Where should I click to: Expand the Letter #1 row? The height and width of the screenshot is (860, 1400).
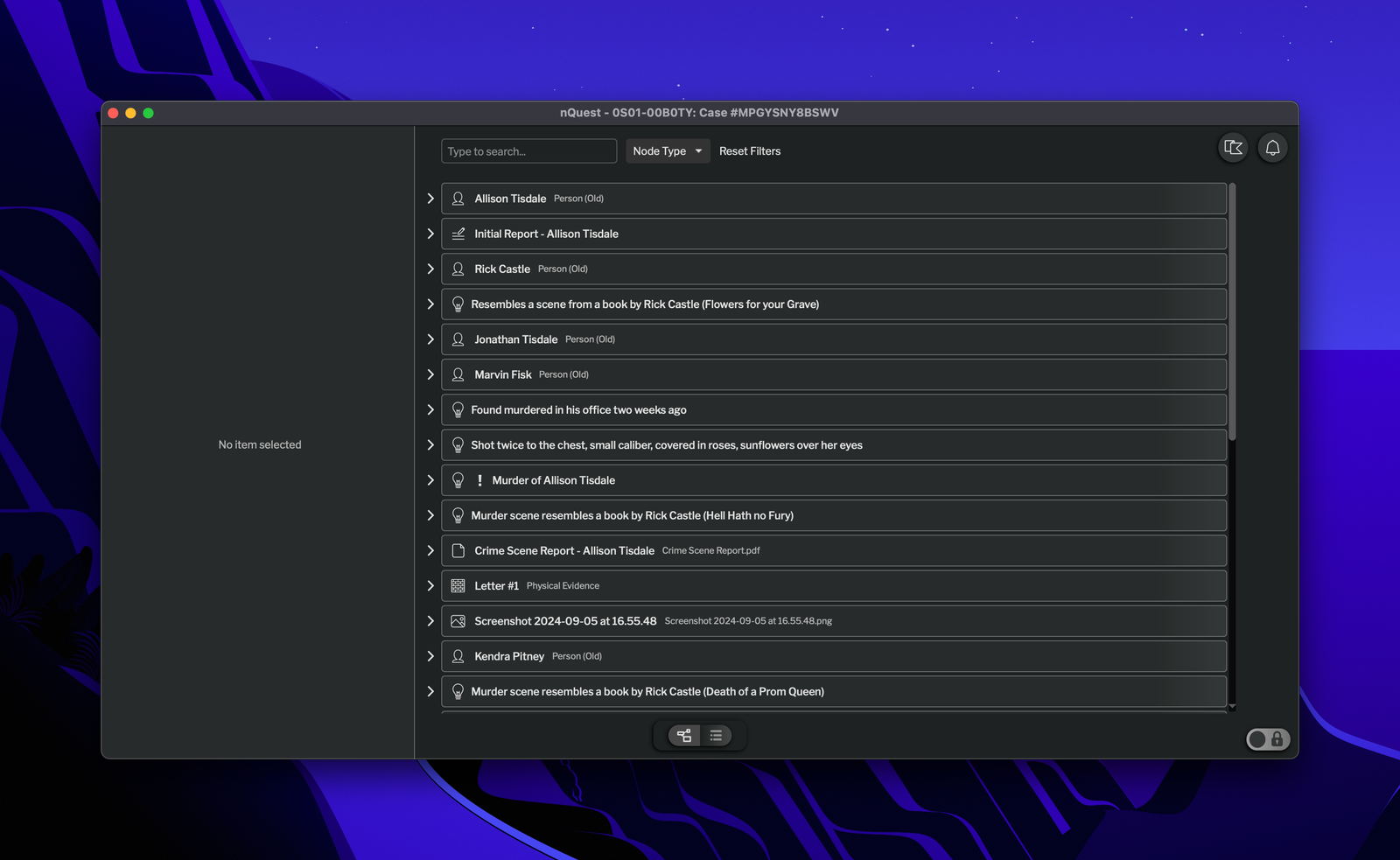click(x=430, y=586)
